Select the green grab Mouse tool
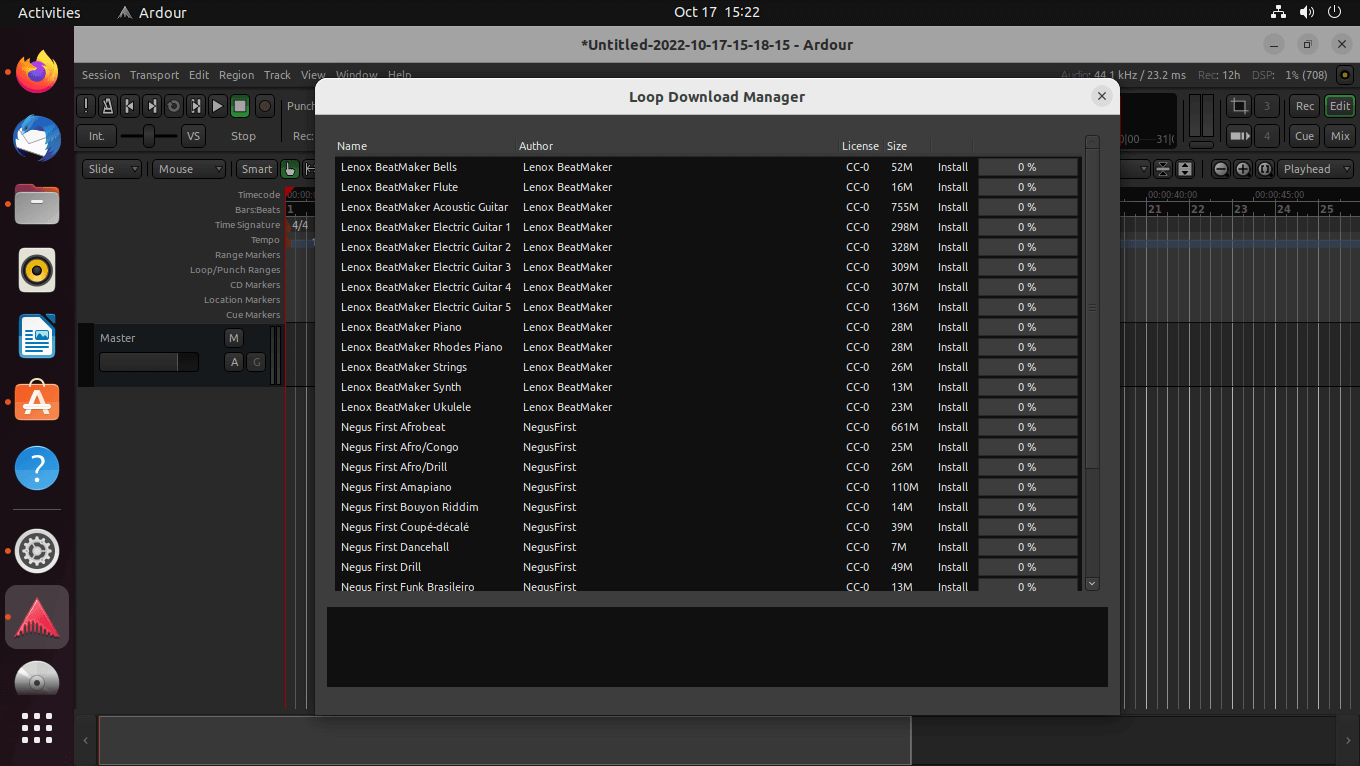Image resolution: width=1360 pixels, height=766 pixels. click(290, 169)
